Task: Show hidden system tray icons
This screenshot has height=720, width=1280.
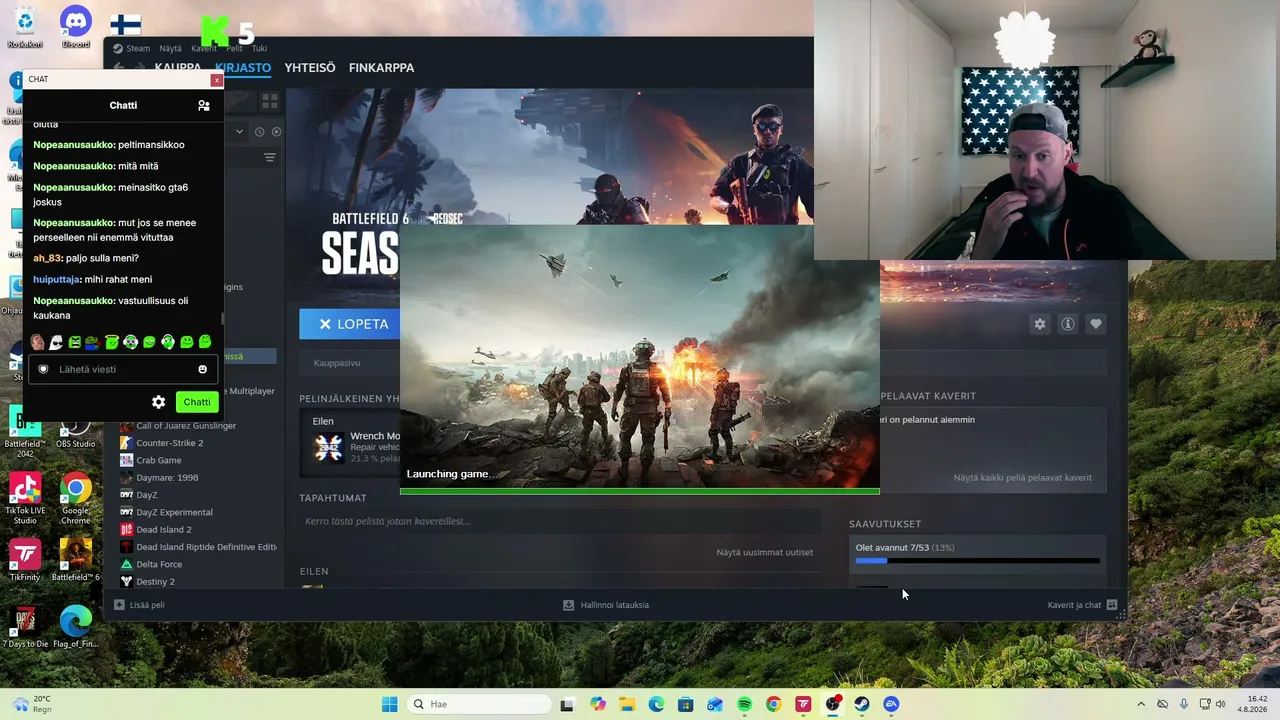Action: (x=1141, y=704)
